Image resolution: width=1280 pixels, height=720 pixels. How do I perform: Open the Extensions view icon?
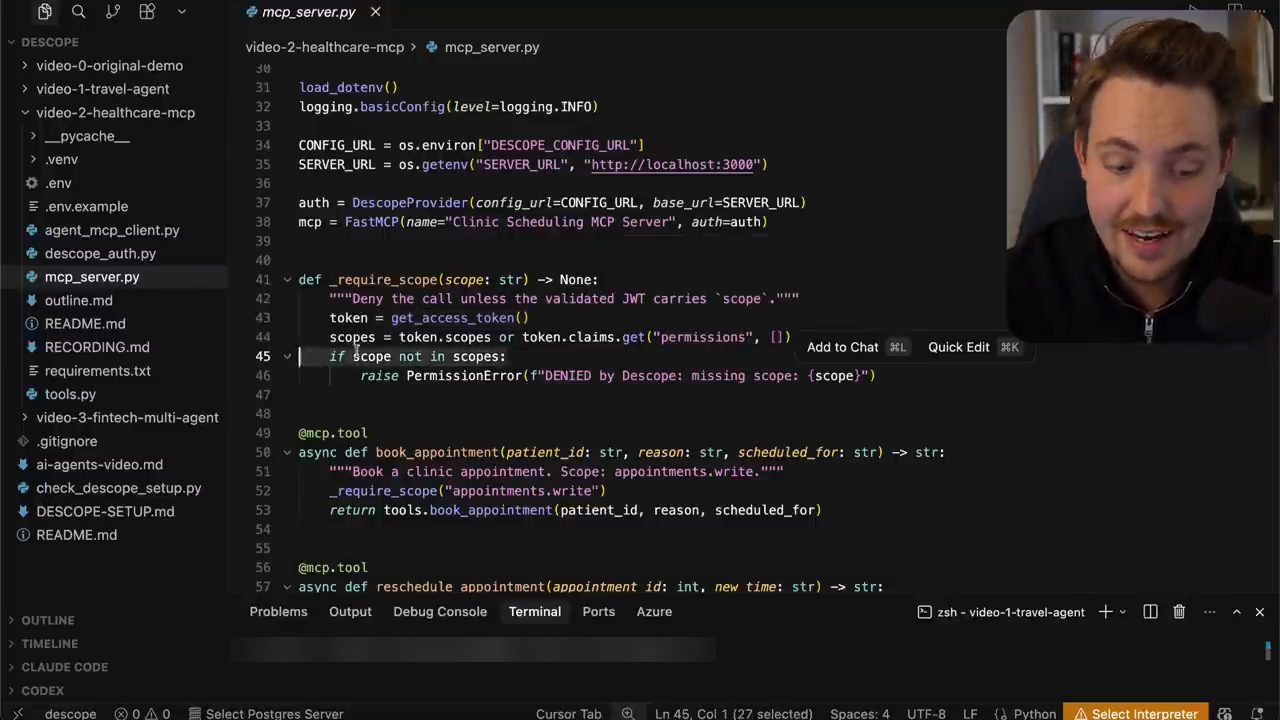147,12
